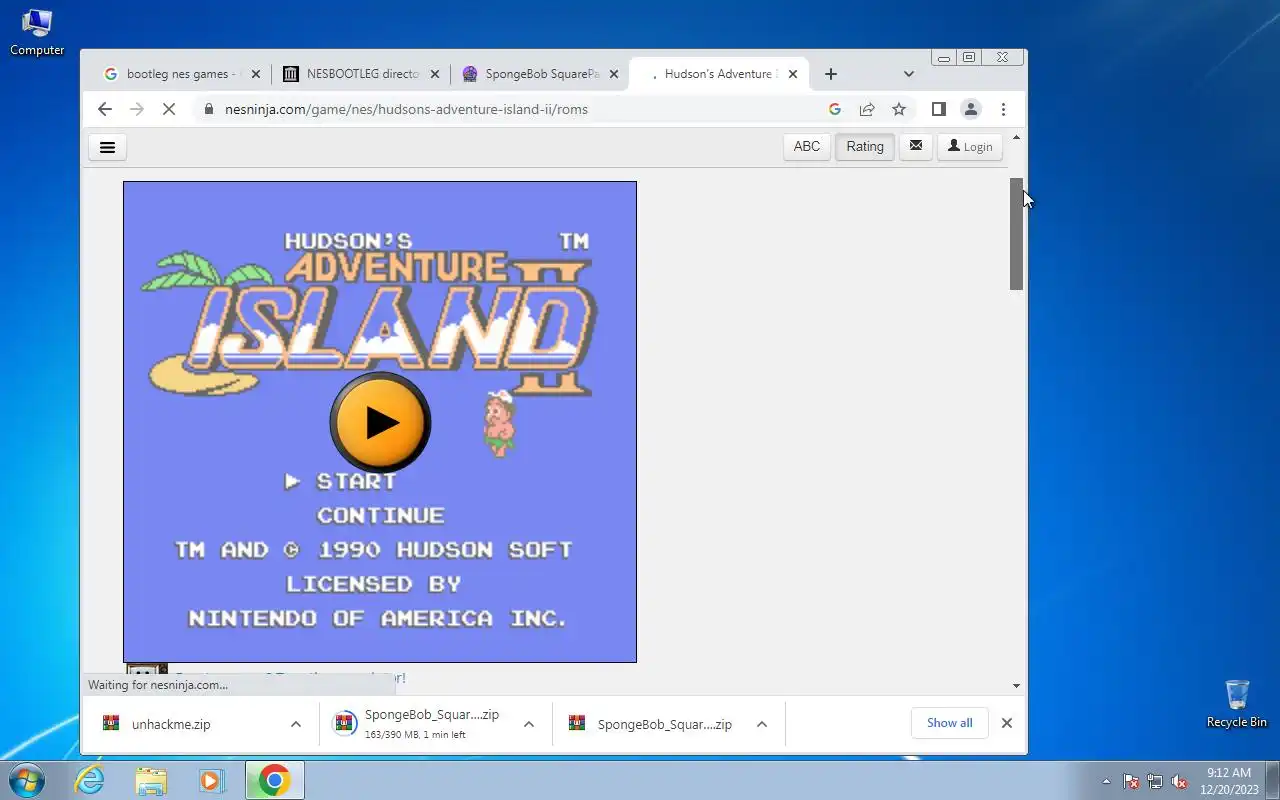Share this page using the share icon
Viewport: 1280px width, 800px height.
tap(867, 109)
